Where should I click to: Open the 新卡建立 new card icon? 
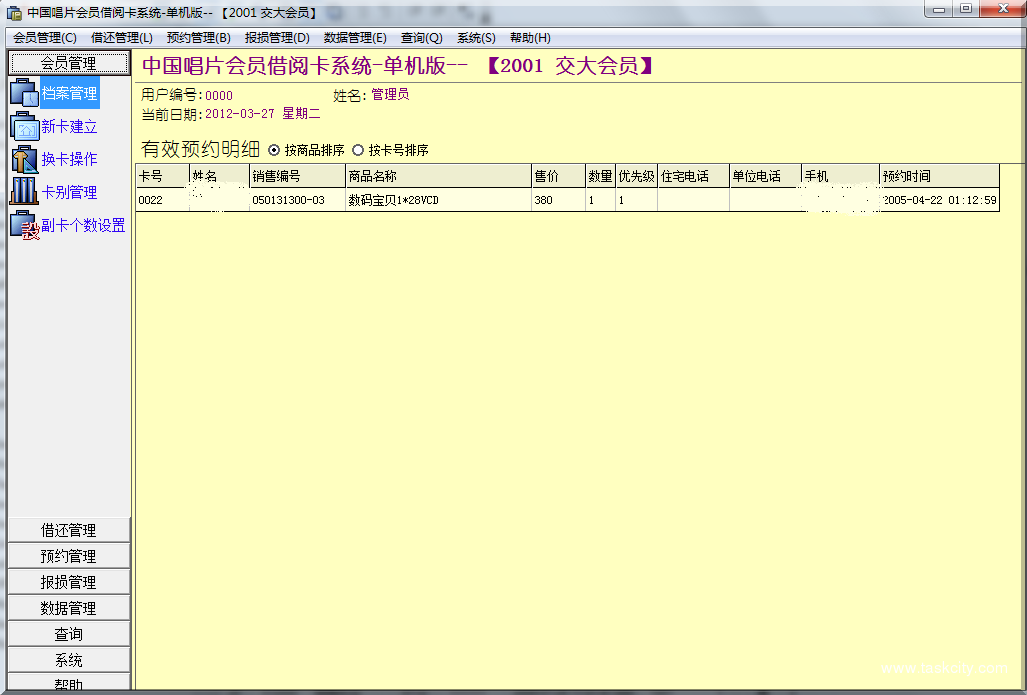point(24,127)
